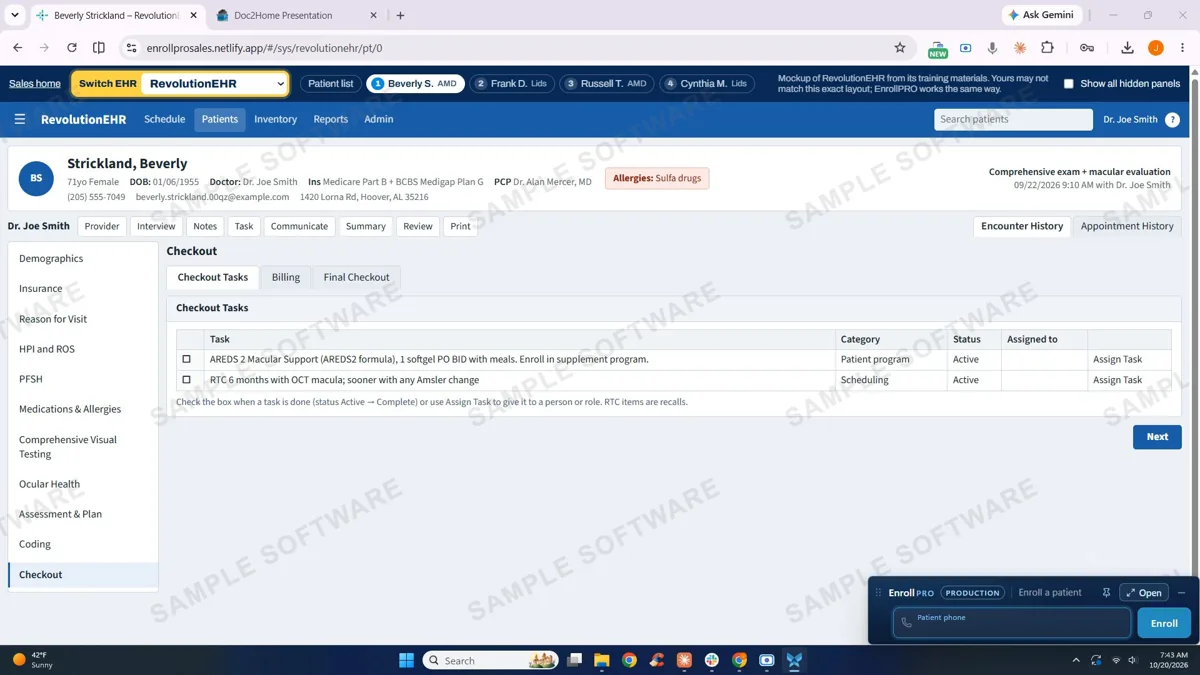Open the Chrome profile avatar J
1200x675 pixels.
[1155, 48]
